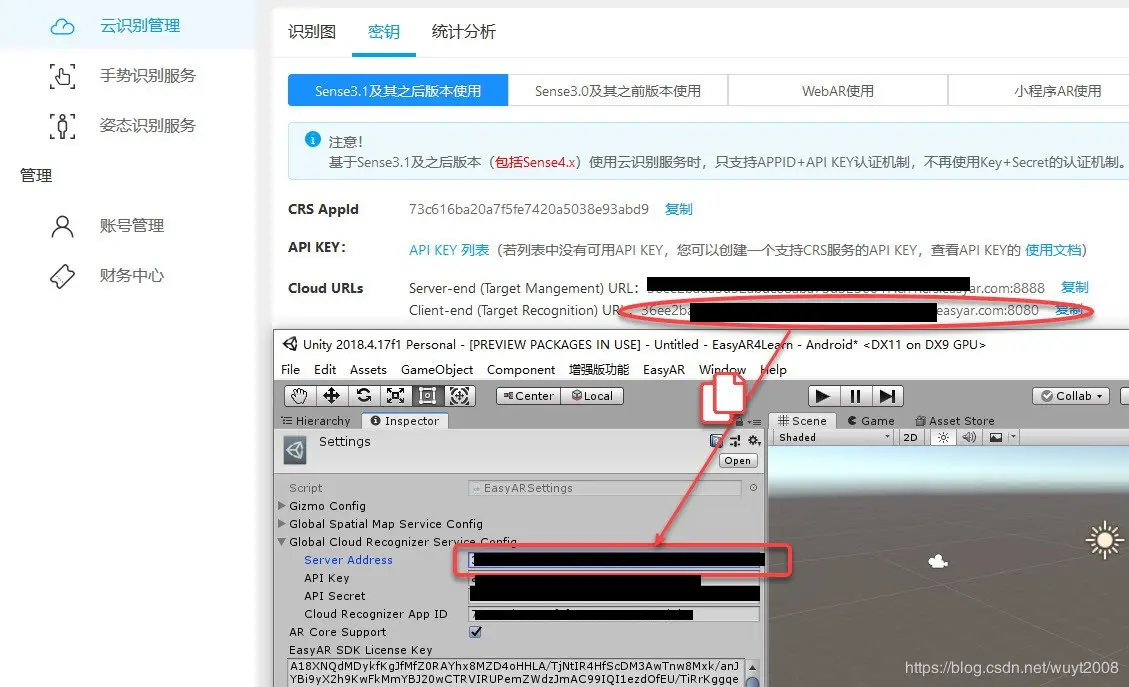This screenshot has height=687, width=1129.
Task: Toggle the Inspector lock icon
Action: (739, 421)
